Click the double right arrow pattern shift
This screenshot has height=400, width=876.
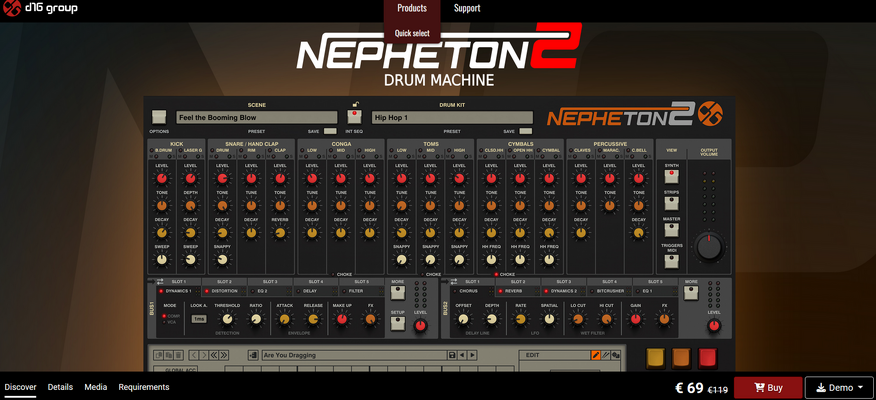point(224,355)
